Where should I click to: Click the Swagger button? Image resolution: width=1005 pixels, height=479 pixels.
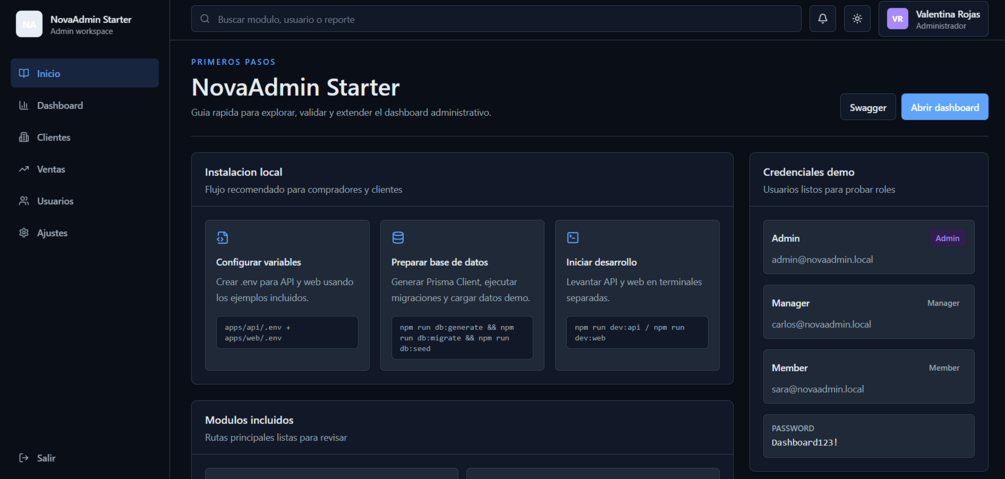pos(868,107)
